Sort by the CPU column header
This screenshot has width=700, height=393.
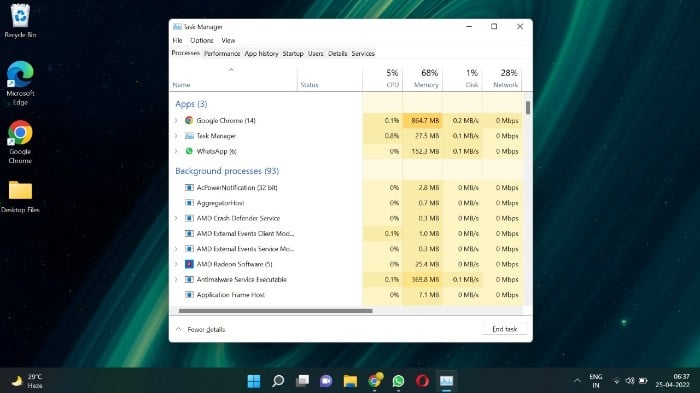(x=383, y=79)
